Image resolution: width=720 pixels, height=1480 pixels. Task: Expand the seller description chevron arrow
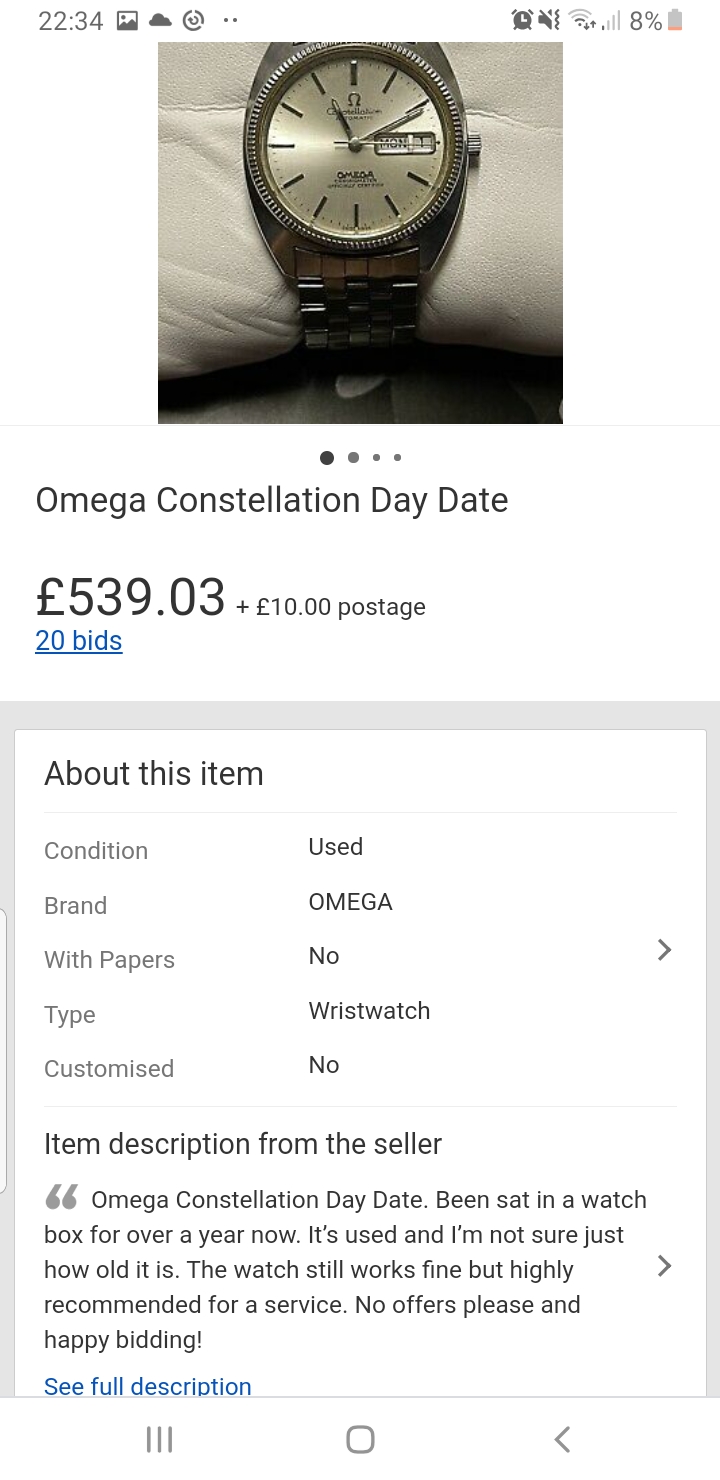[663, 1266]
